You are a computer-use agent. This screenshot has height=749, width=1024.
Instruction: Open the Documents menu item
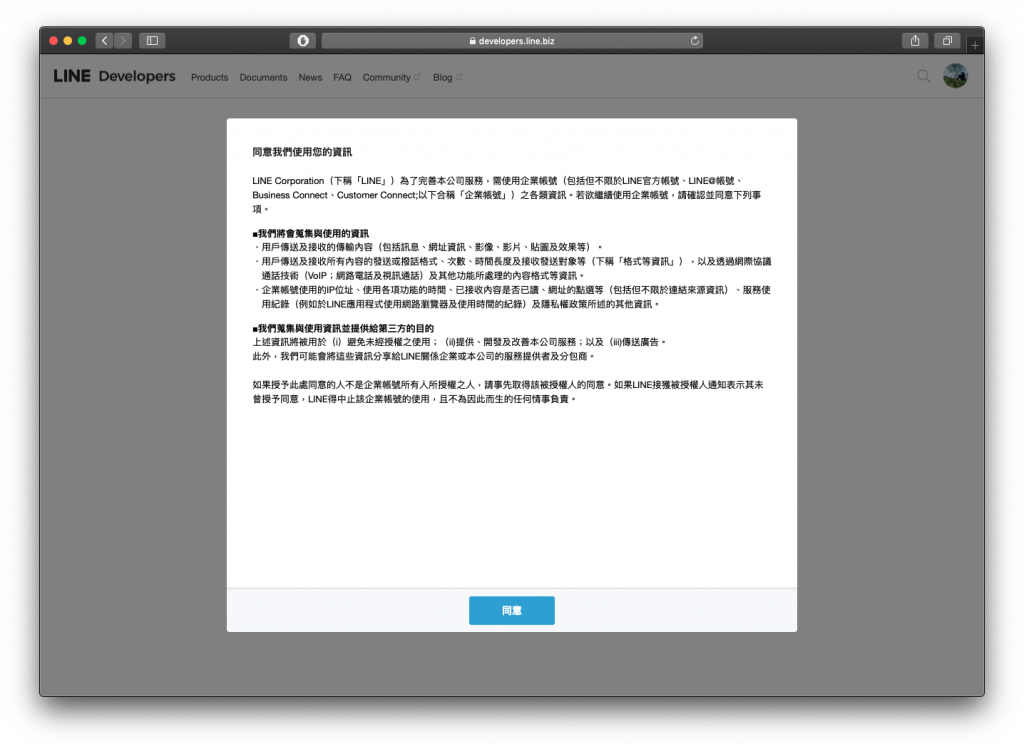(x=263, y=77)
